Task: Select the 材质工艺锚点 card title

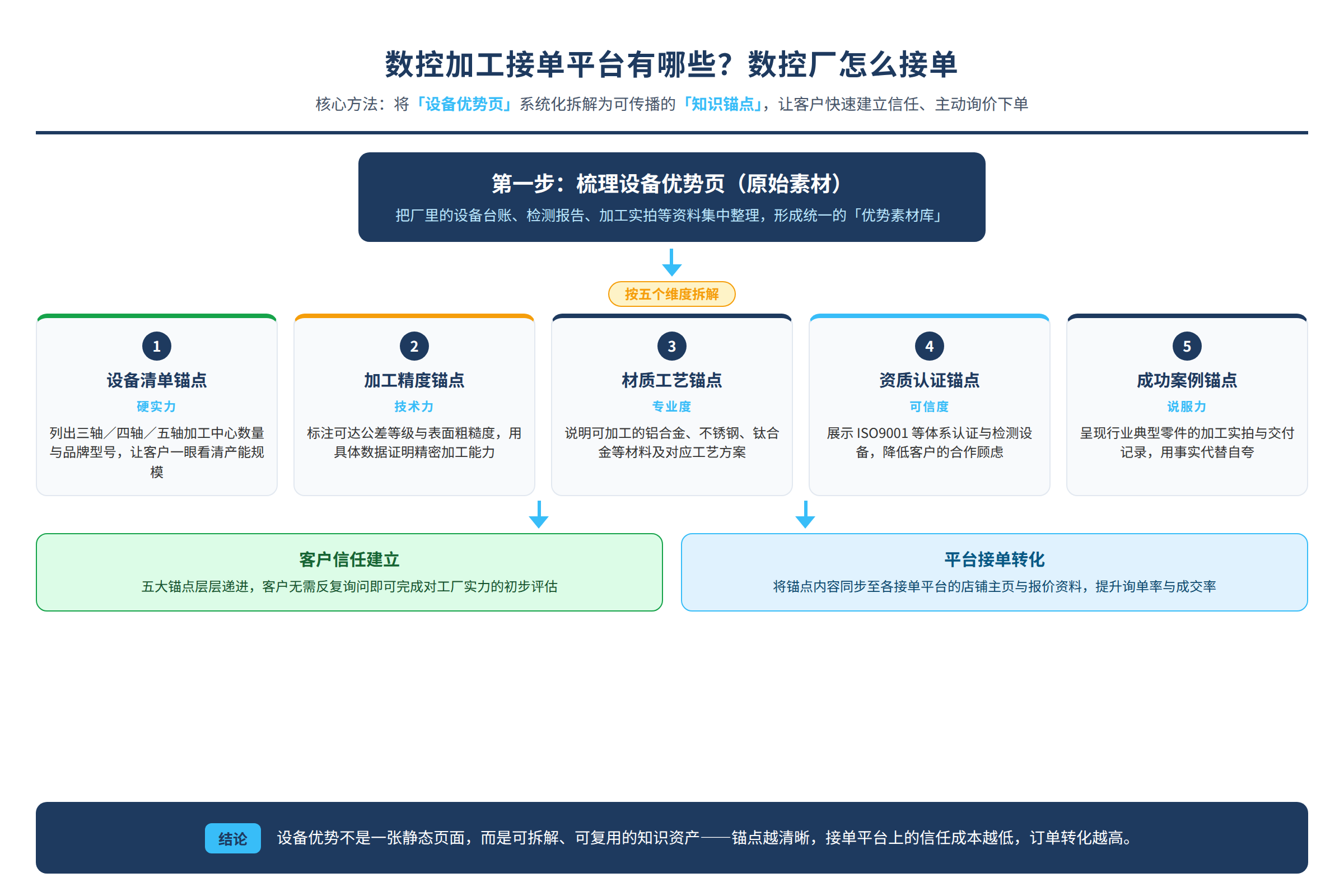Action: tap(672, 380)
